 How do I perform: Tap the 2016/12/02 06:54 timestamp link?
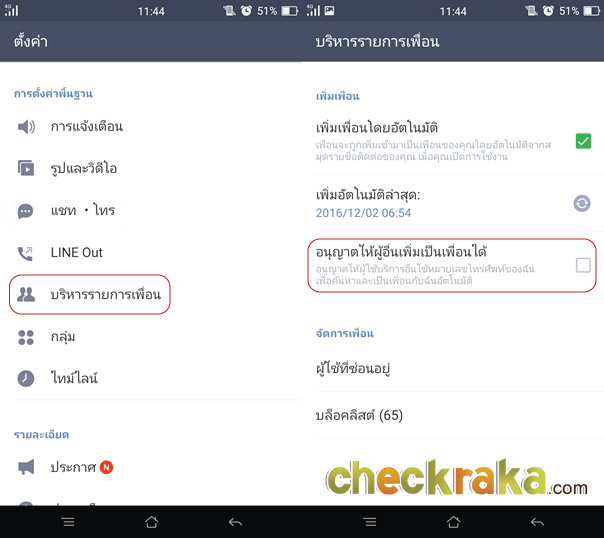[363, 213]
